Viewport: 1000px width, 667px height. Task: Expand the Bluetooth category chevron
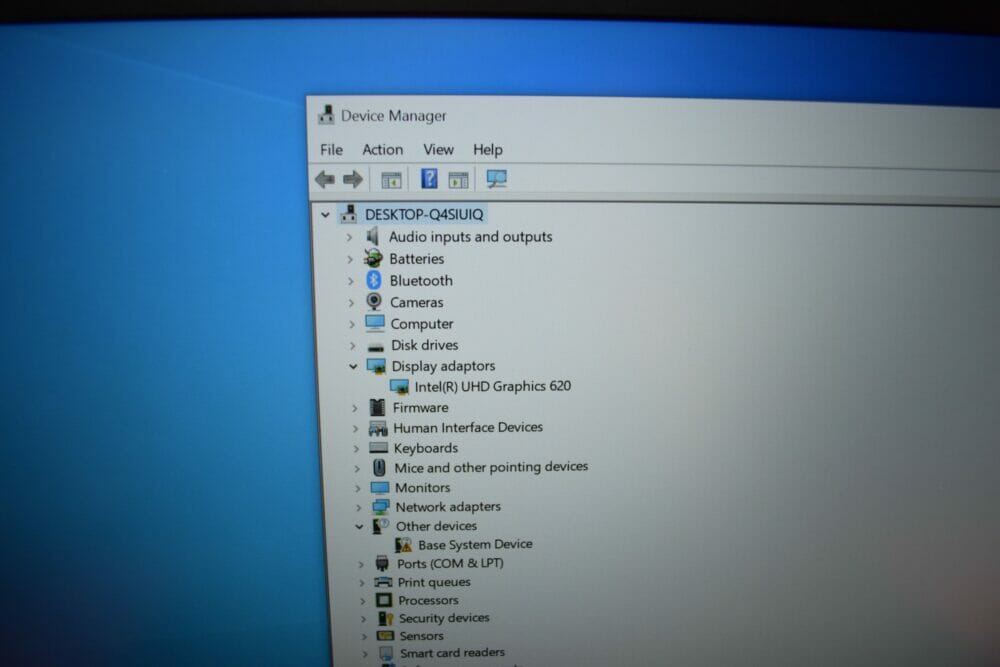click(351, 281)
